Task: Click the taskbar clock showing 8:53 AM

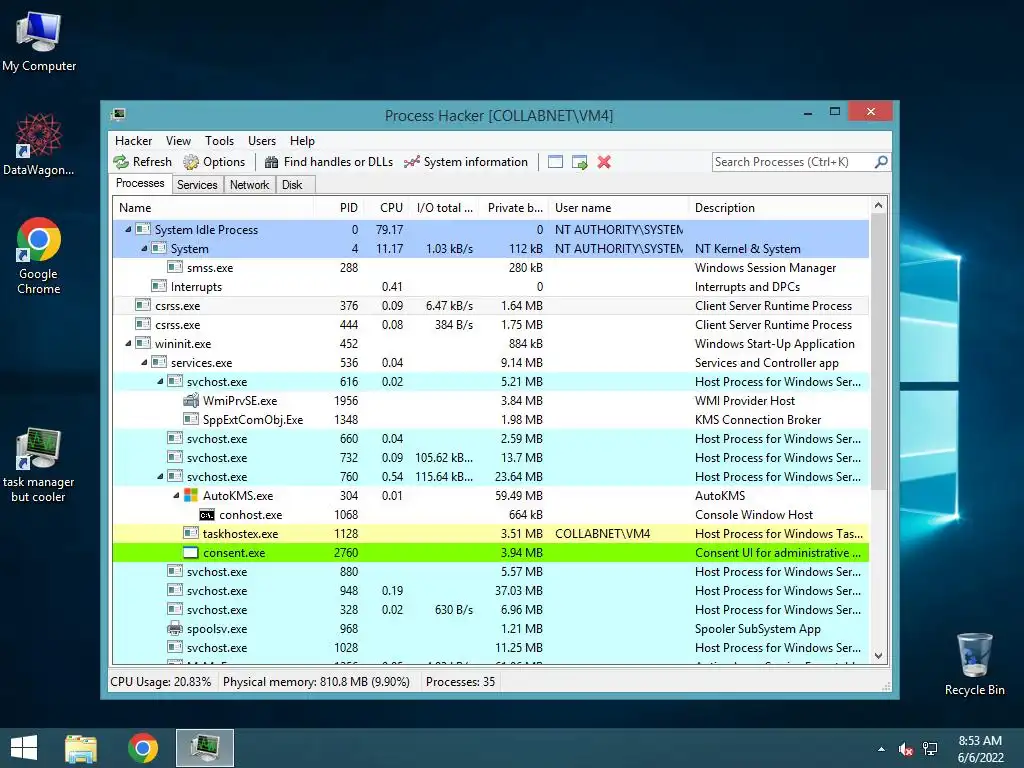Action: pyautogui.click(x=980, y=749)
